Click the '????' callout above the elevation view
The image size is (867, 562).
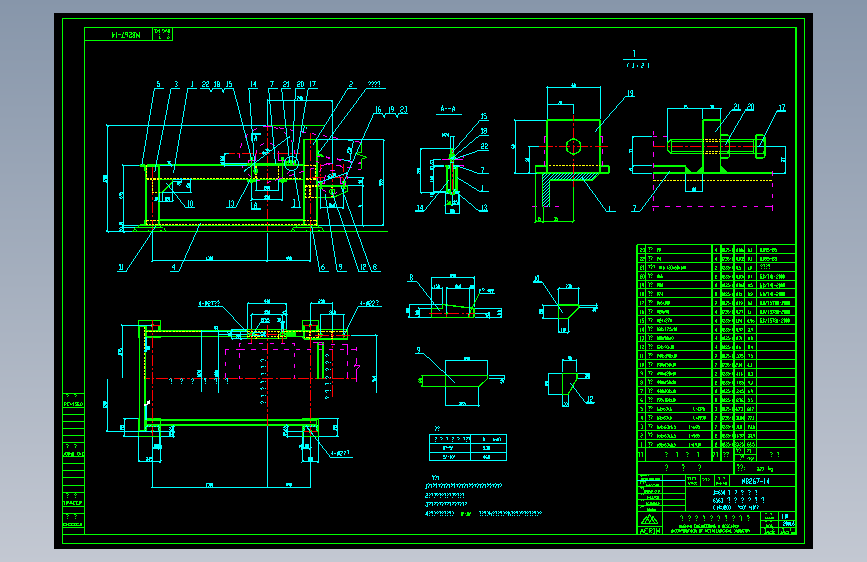pos(374,85)
